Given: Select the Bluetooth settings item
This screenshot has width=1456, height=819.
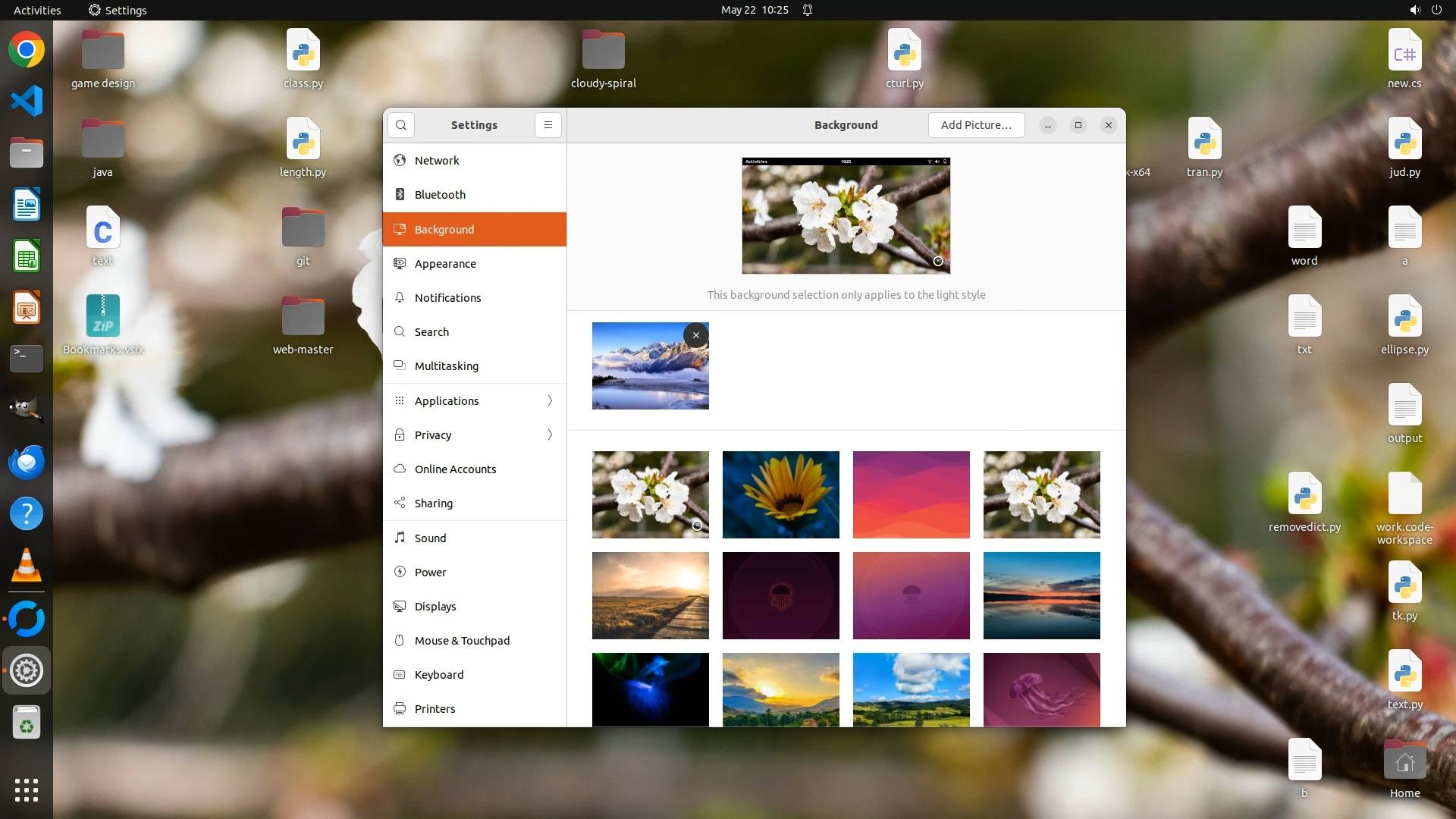Looking at the screenshot, I should pos(440,195).
